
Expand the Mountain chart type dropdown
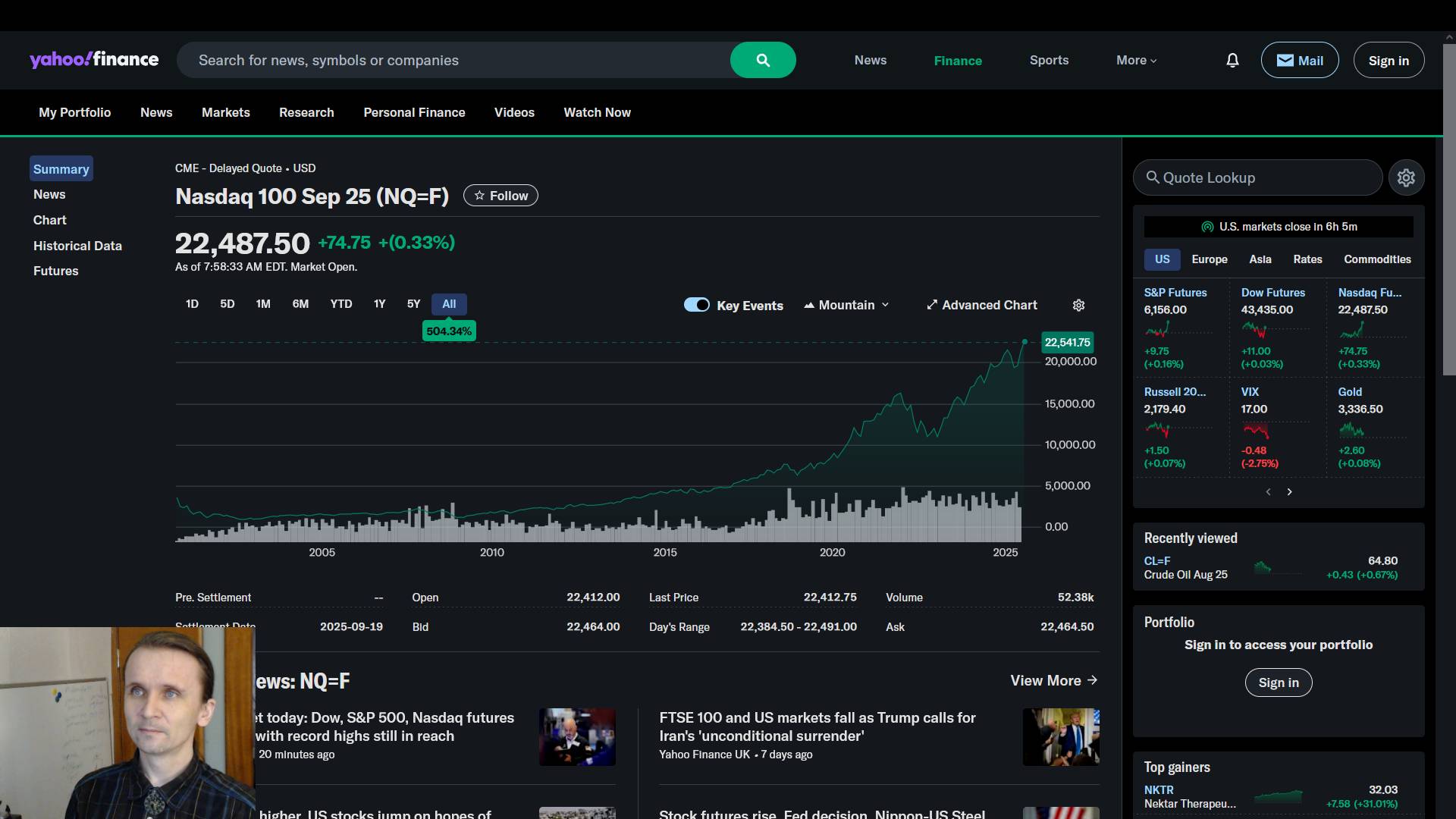pos(846,305)
